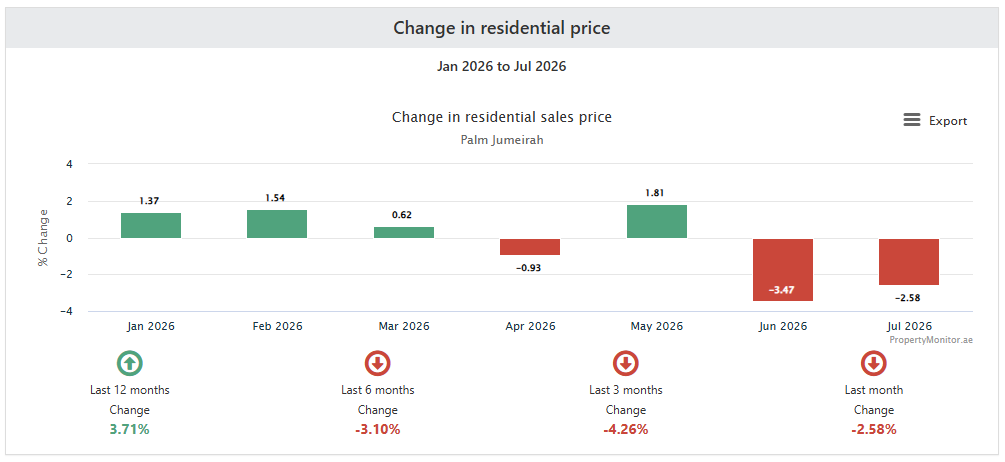Image resolution: width=1005 pixels, height=462 pixels.
Task: Click the red down-arrow Last month icon
Action: (874, 363)
